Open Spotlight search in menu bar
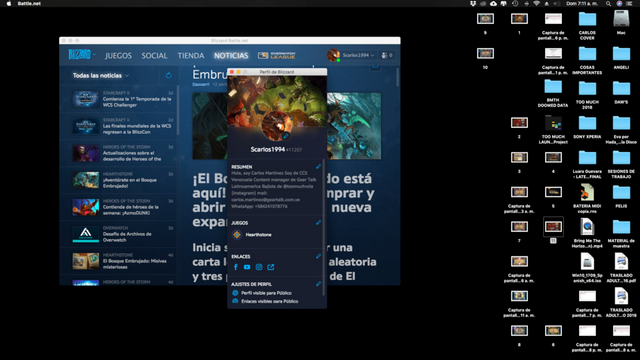 [x=608, y=3]
